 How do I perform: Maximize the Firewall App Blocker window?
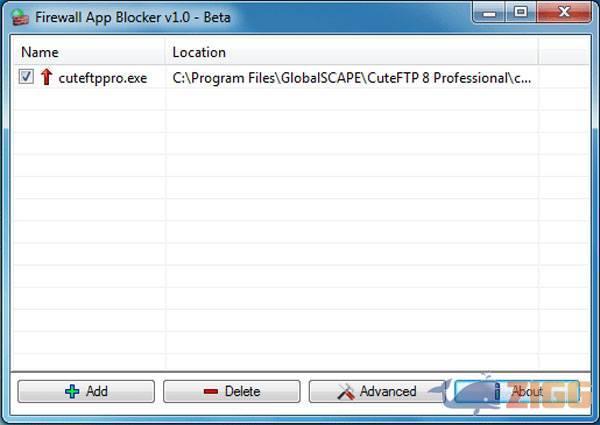pos(520,12)
